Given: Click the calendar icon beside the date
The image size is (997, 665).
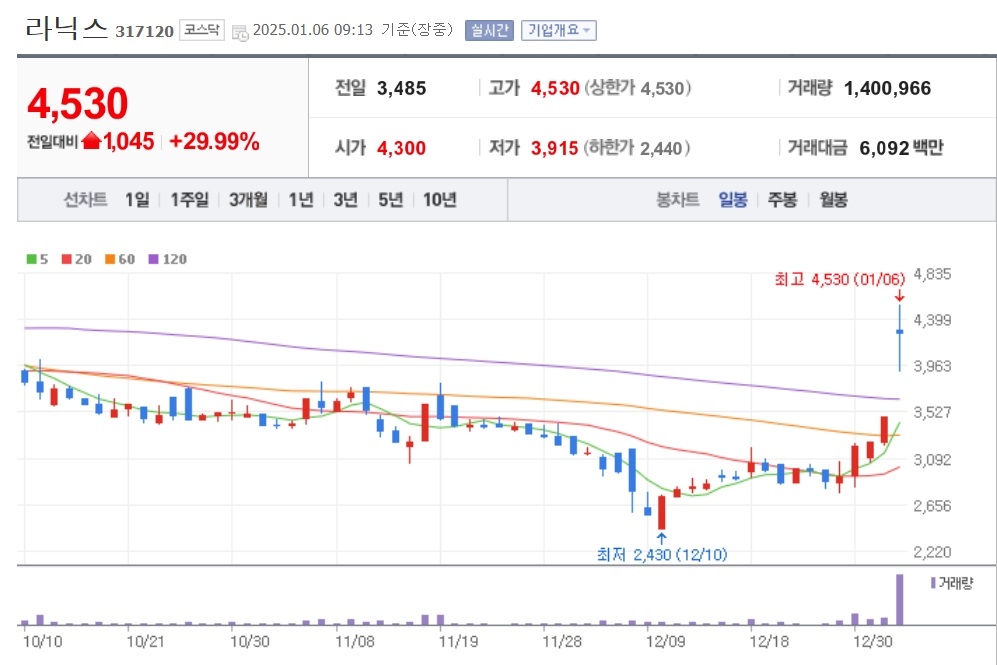Looking at the screenshot, I should click(x=240, y=32).
